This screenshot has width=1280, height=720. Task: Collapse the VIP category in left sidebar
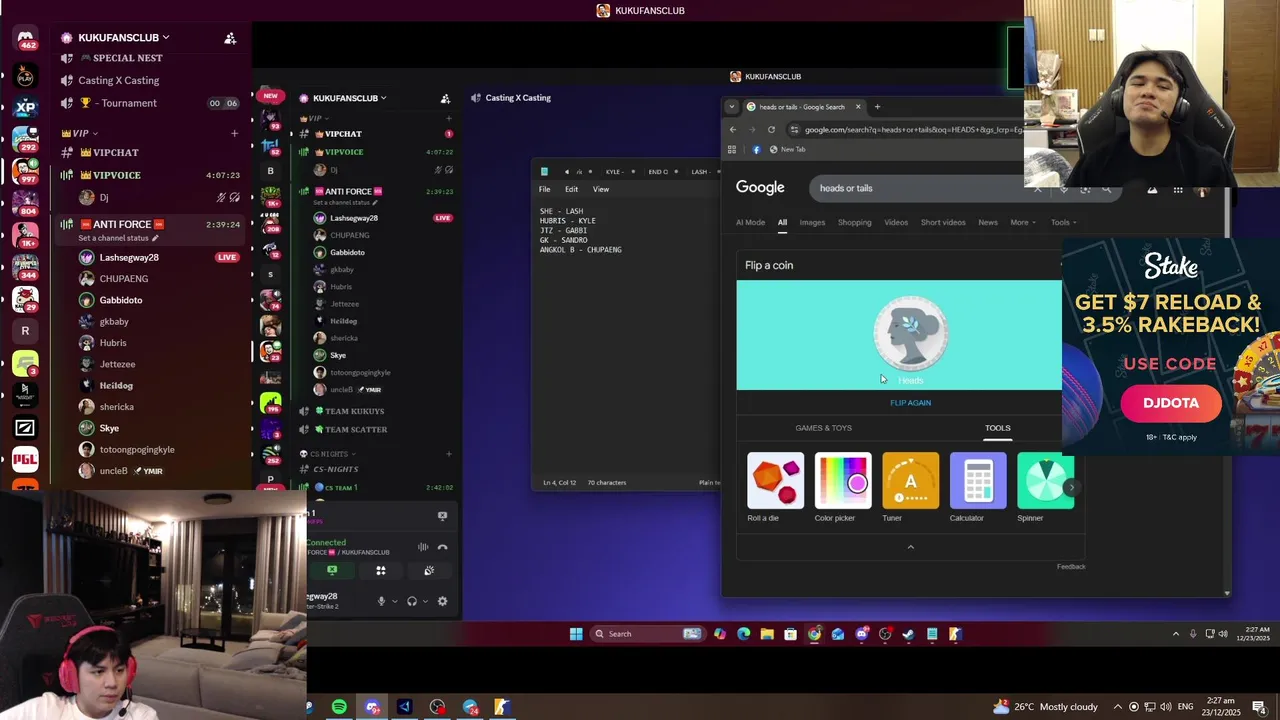point(80,133)
